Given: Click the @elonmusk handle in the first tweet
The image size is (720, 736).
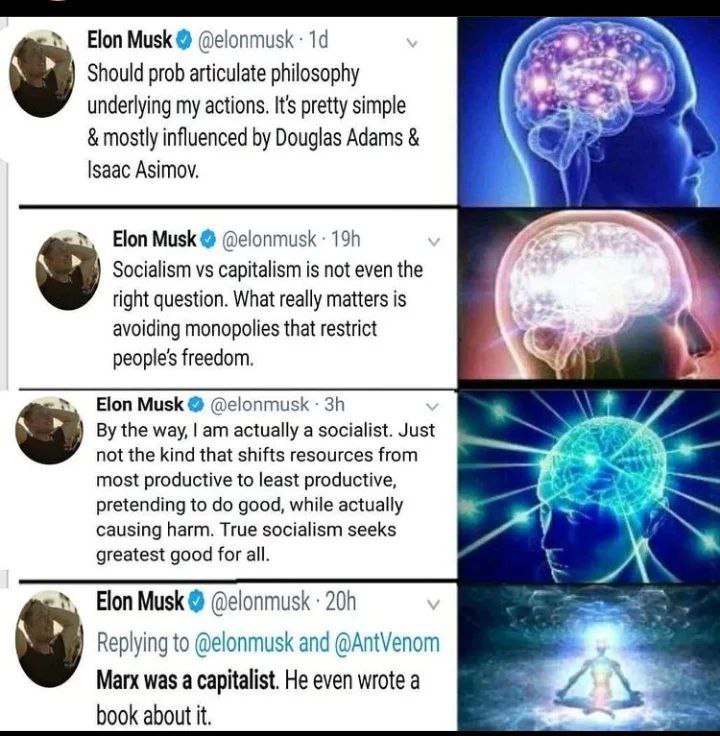Looking at the screenshot, I should point(246,40).
